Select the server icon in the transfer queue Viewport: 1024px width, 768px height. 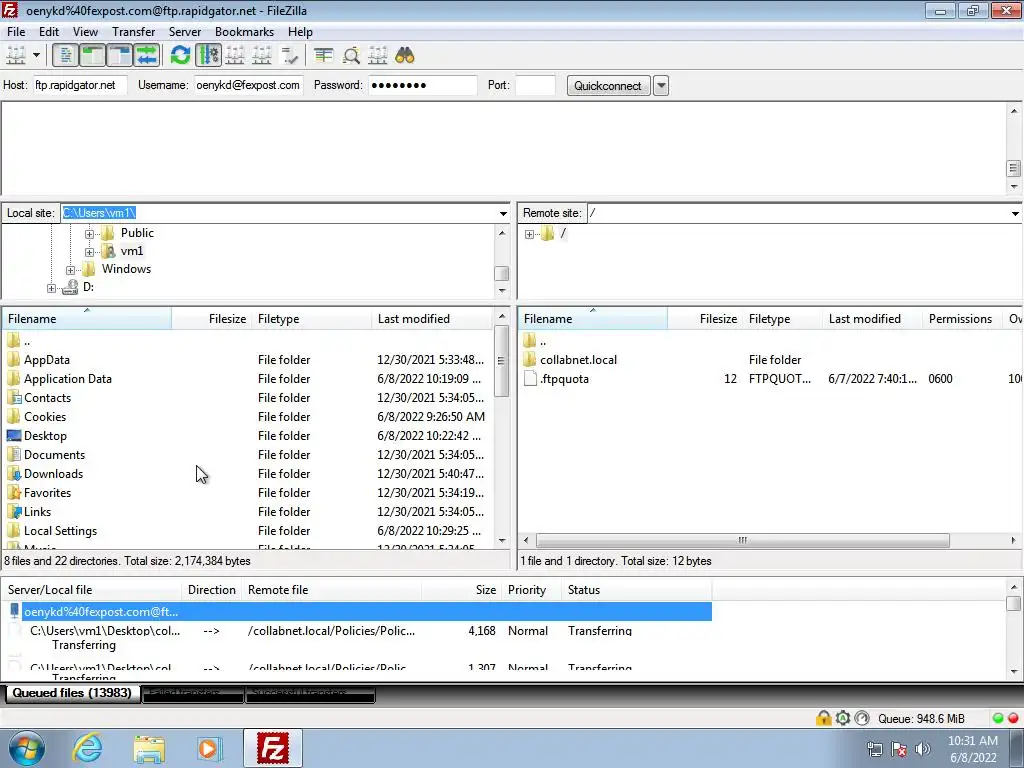[14, 611]
